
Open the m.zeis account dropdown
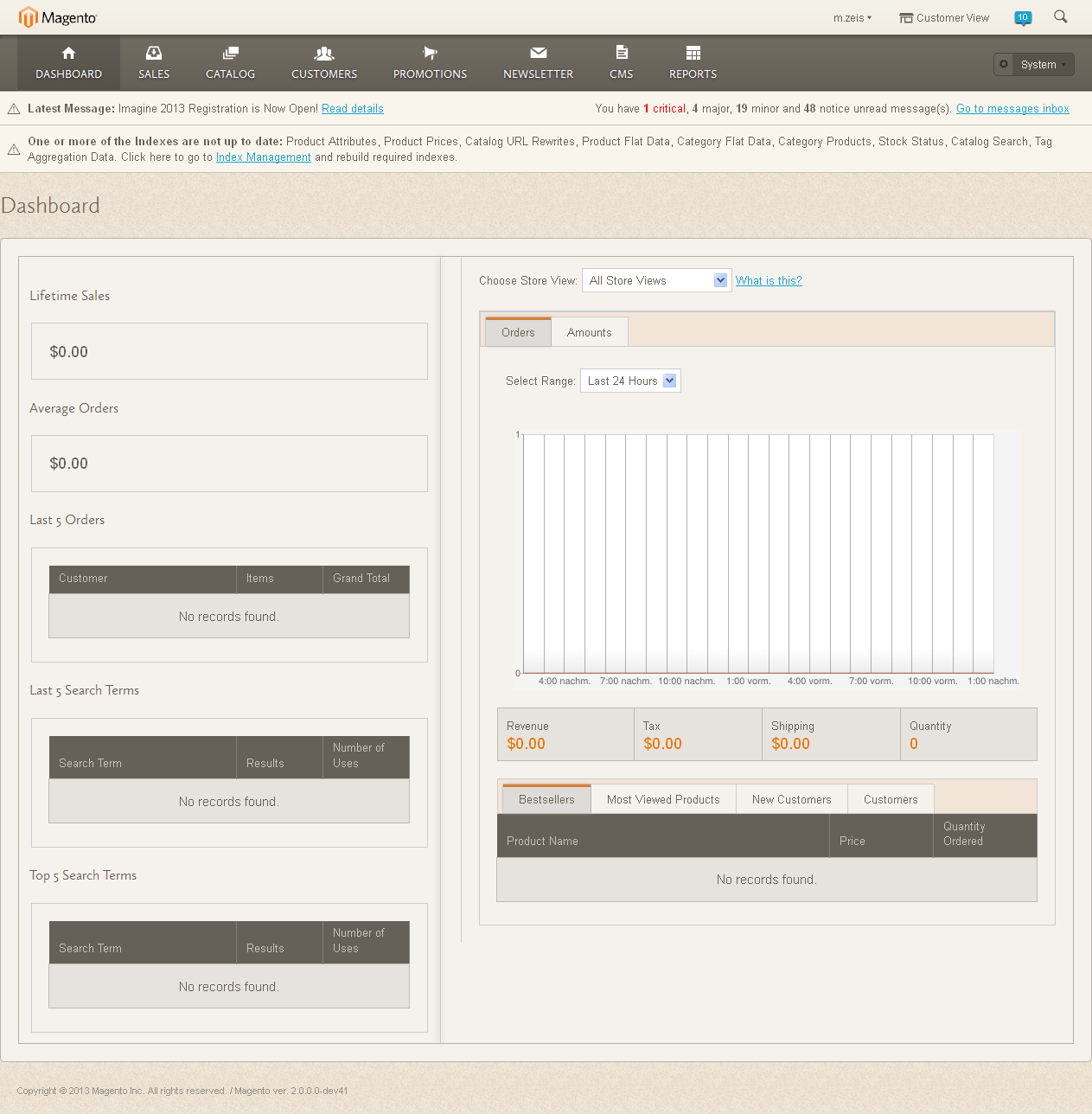pyautogui.click(x=853, y=17)
